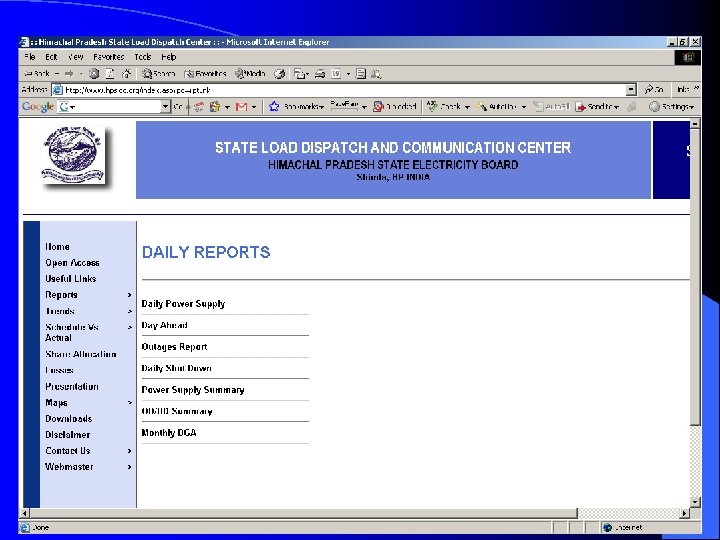Expand the Contact Us submenu arrow

(x=129, y=451)
